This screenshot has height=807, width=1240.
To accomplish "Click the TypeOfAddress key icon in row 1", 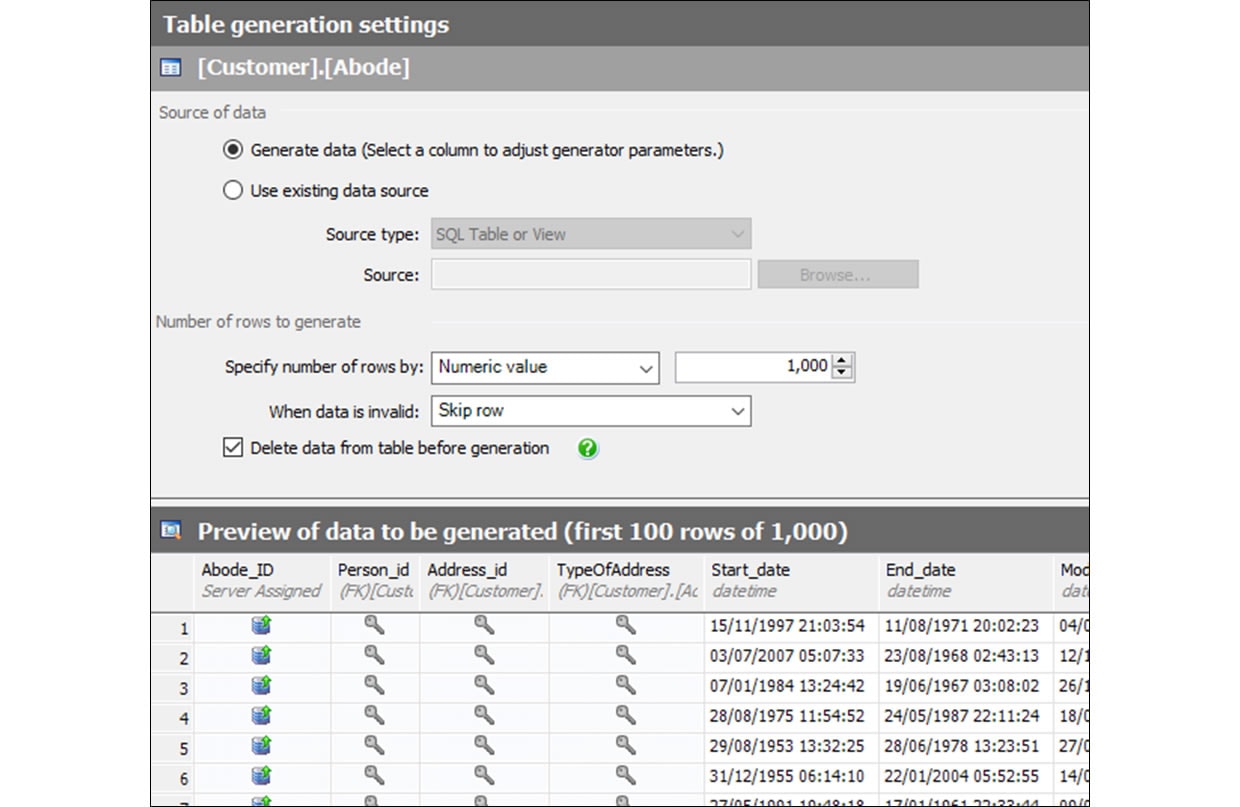I will (x=626, y=626).
